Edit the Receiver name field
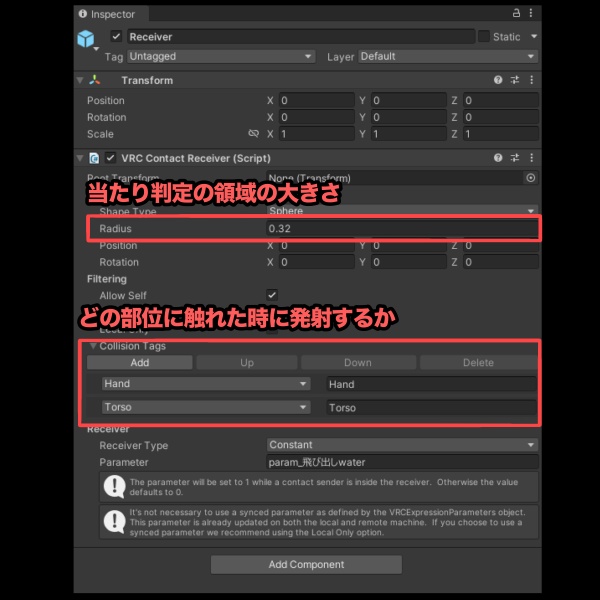This screenshot has width=600, height=600. 301,37
